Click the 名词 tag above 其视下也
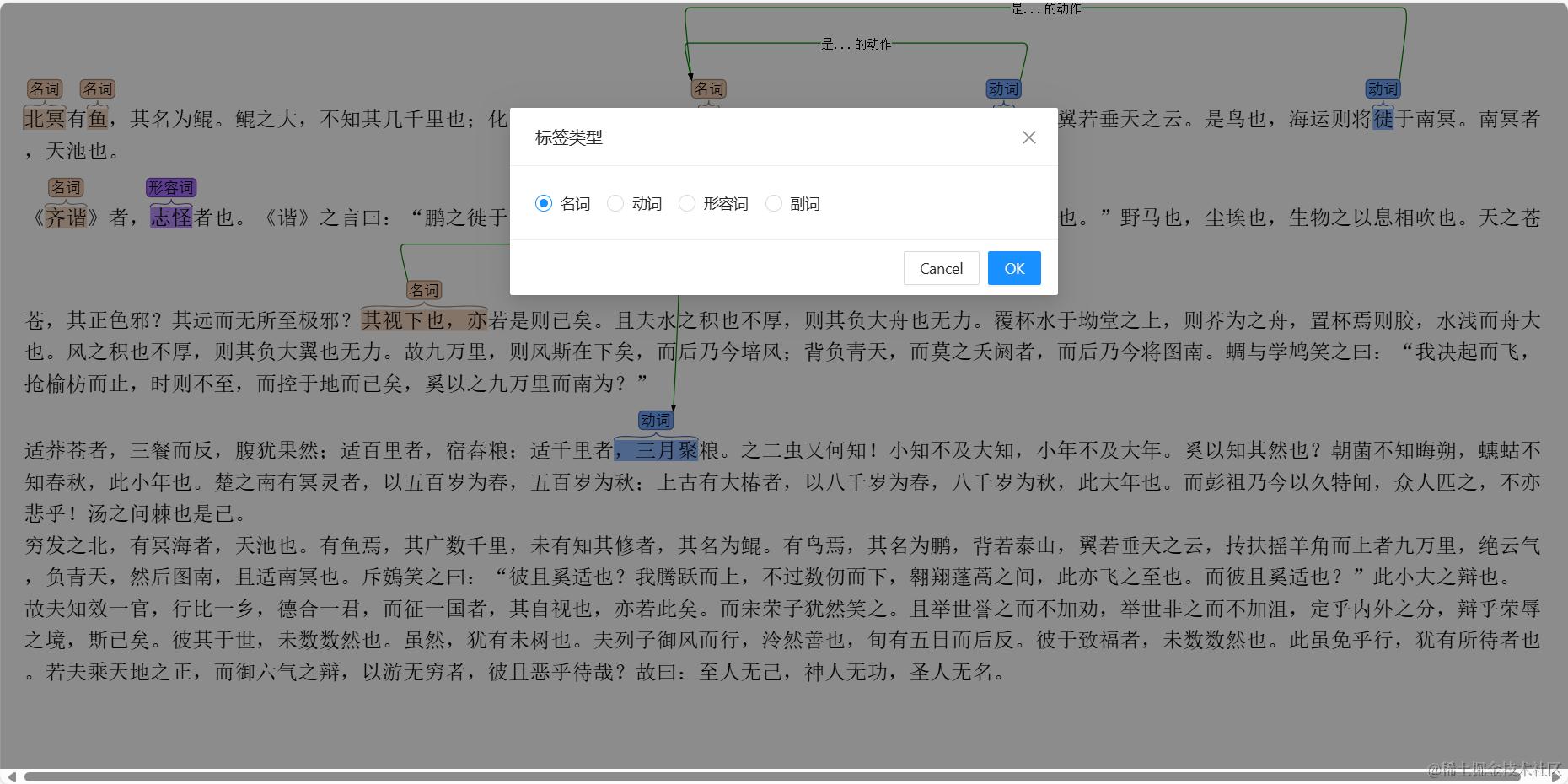This screenshot has height=784, width=1568. pyautogui.click(x=424, y=290)
